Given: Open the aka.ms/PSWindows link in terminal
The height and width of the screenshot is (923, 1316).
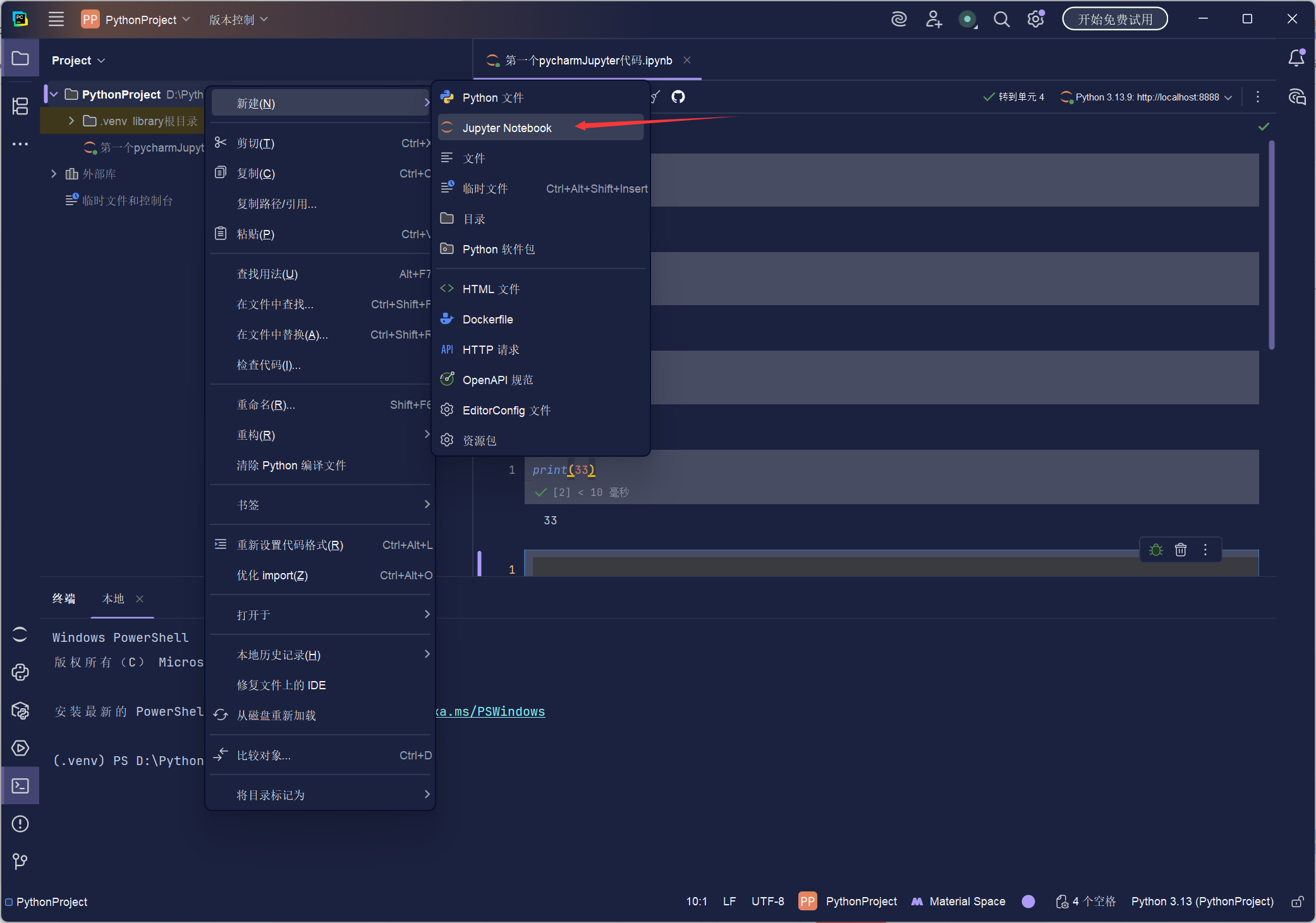Looking at the screenshot, I should point(490,712).
